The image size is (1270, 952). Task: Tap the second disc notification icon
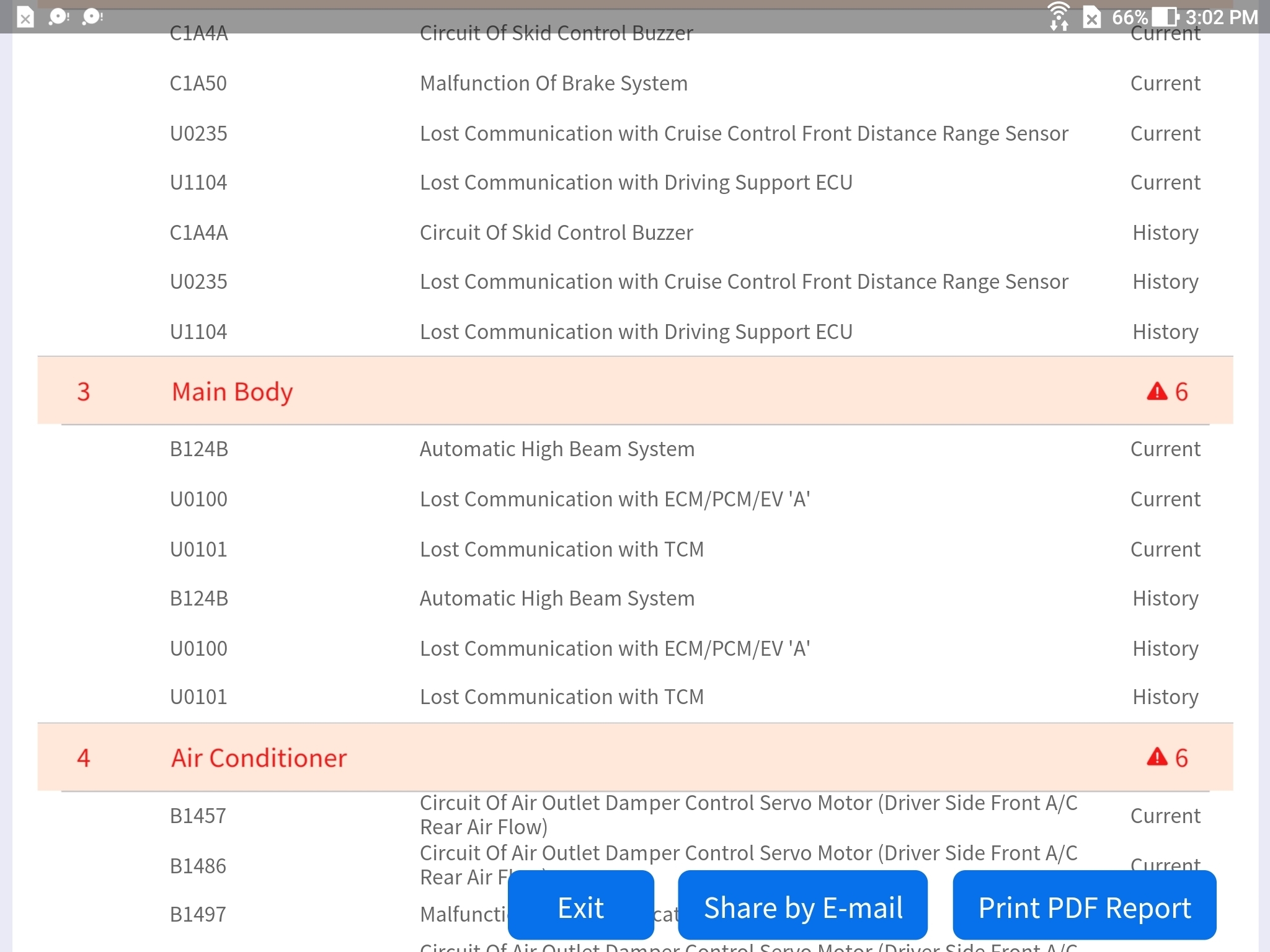(x=59, y=17)
